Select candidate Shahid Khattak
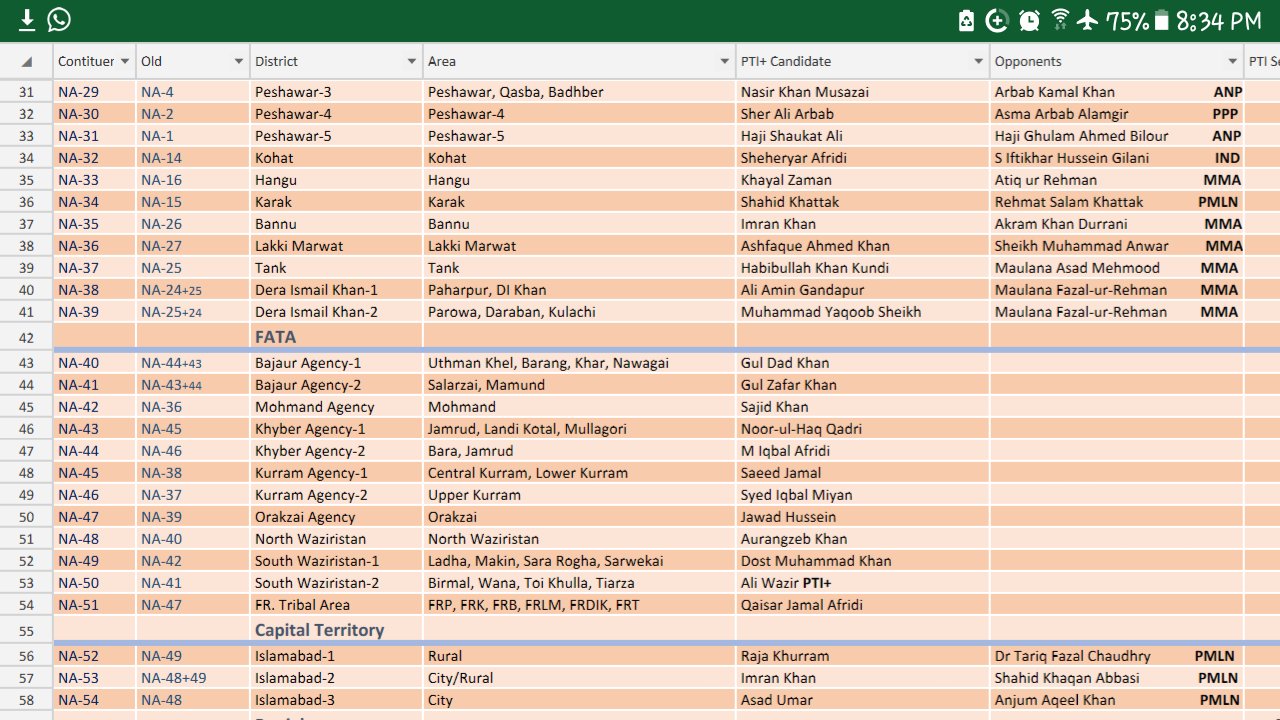 (863, 202)
